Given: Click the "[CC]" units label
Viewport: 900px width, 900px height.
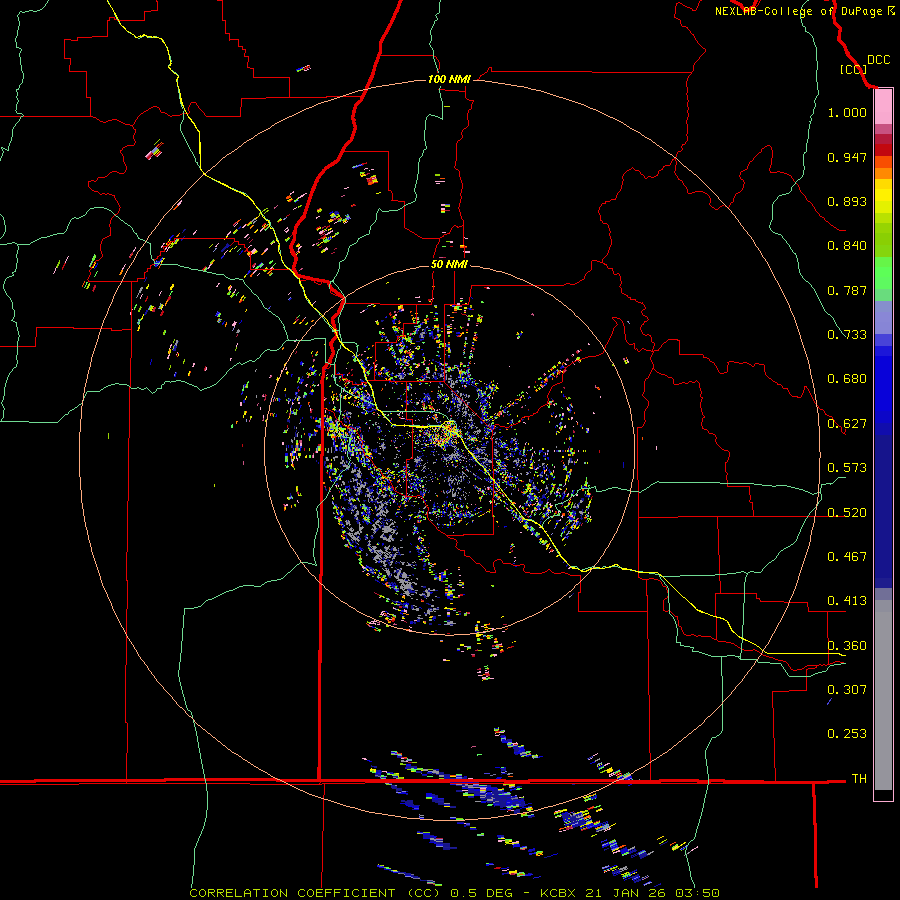Looking at the screenshot, I should [854, 69].
